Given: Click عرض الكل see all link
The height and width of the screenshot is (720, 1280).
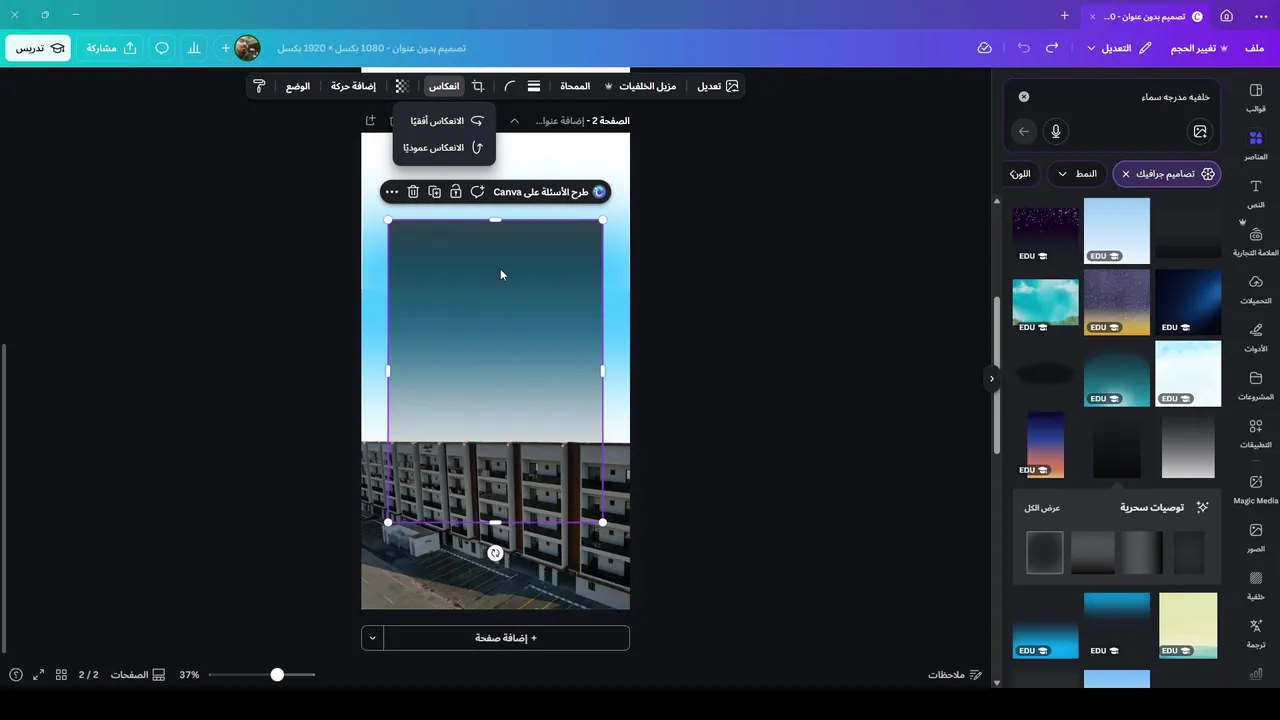Looking at the screenshot, I should (1042, 508).
